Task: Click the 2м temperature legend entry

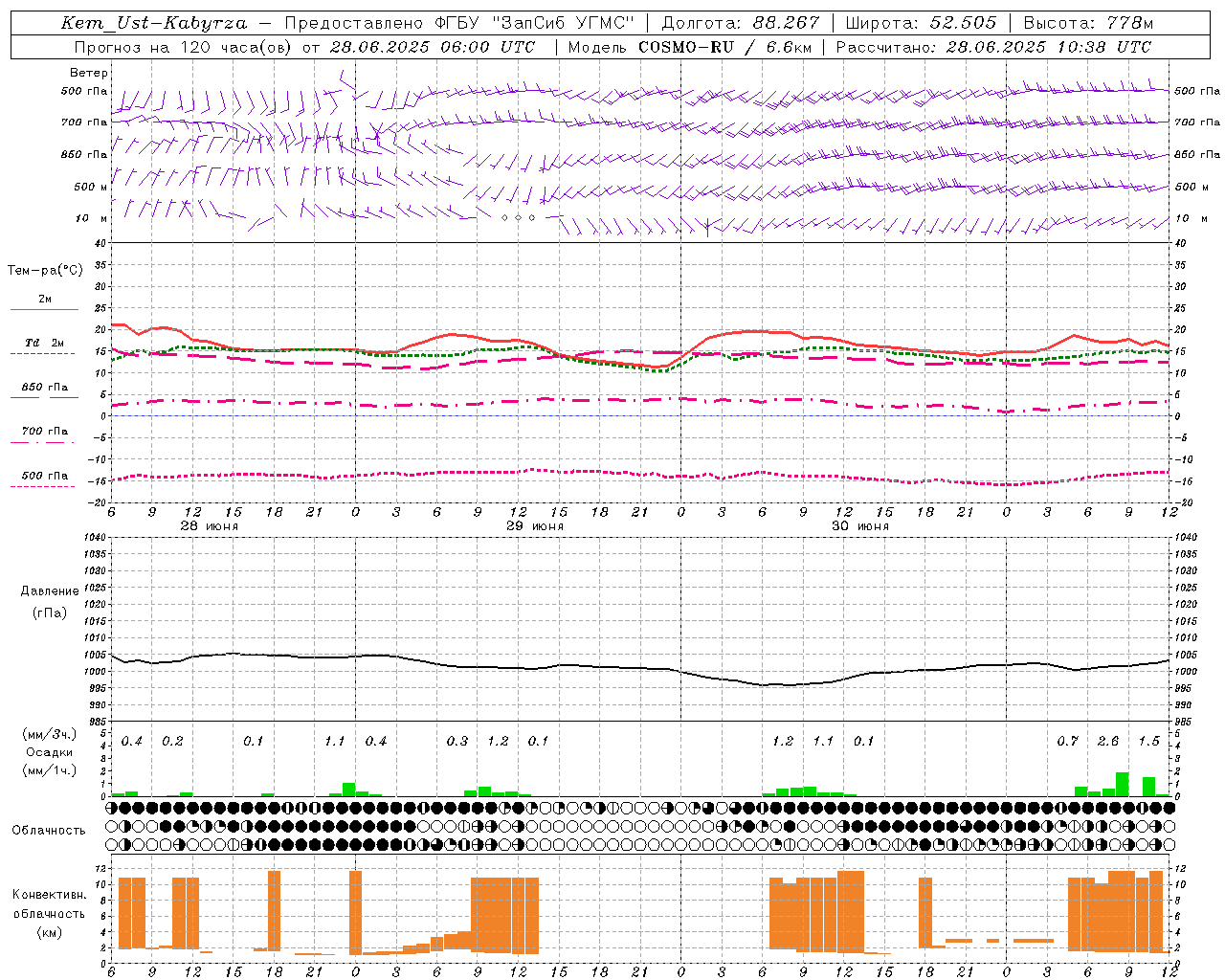Action: click(x=44, y=299)
